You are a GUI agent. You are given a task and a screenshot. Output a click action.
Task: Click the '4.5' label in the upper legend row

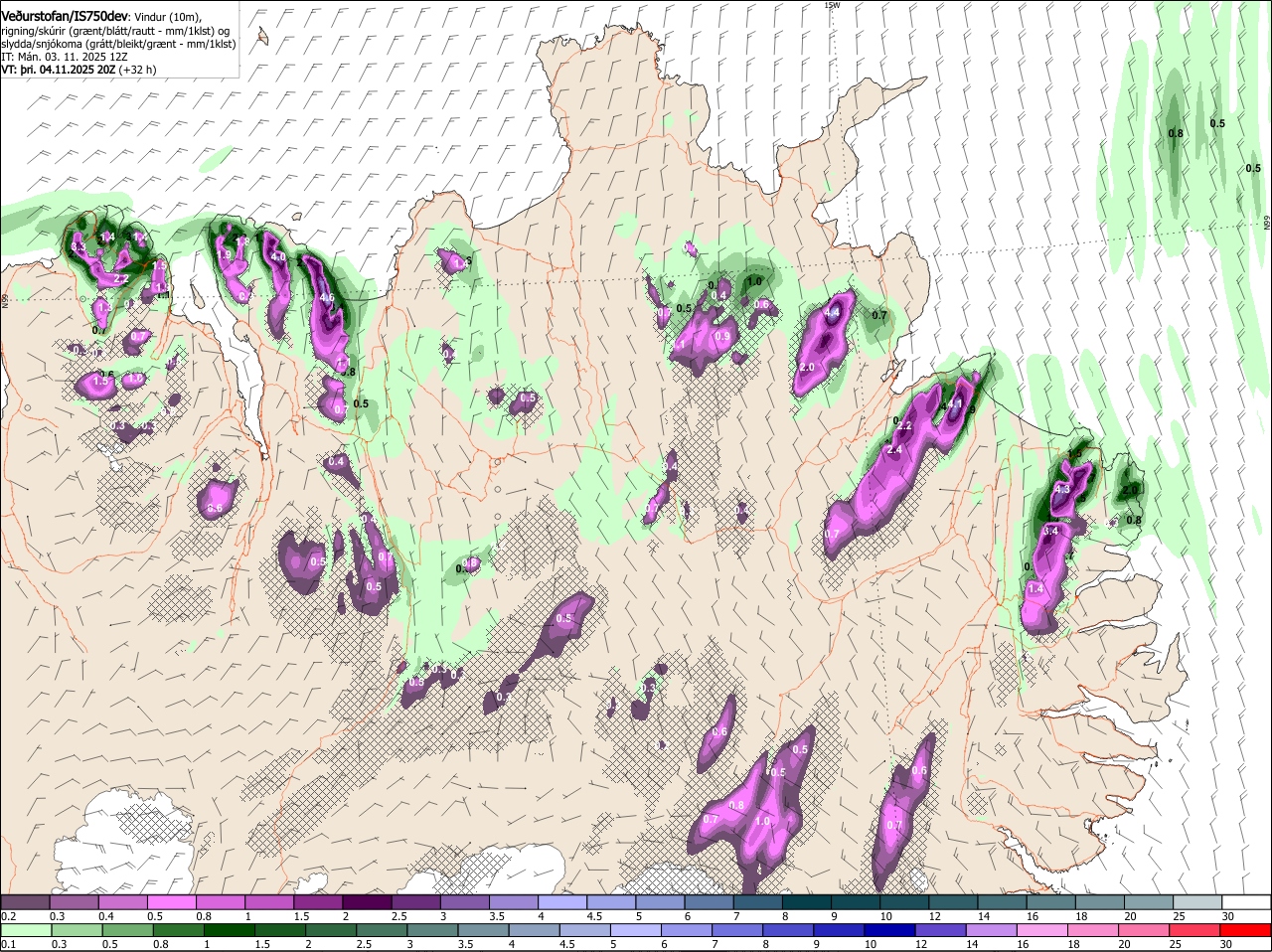click(595, 915)
